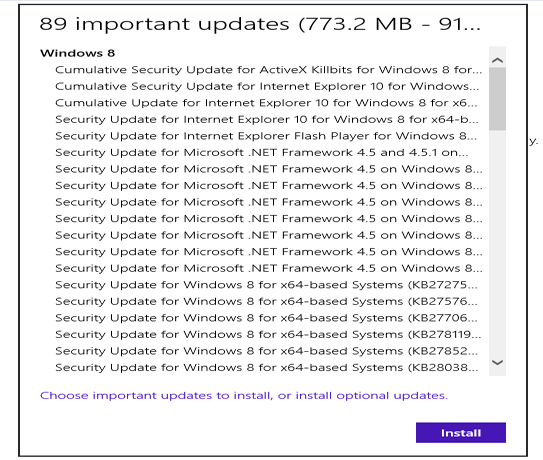Click the Install button

coord(461,433)
